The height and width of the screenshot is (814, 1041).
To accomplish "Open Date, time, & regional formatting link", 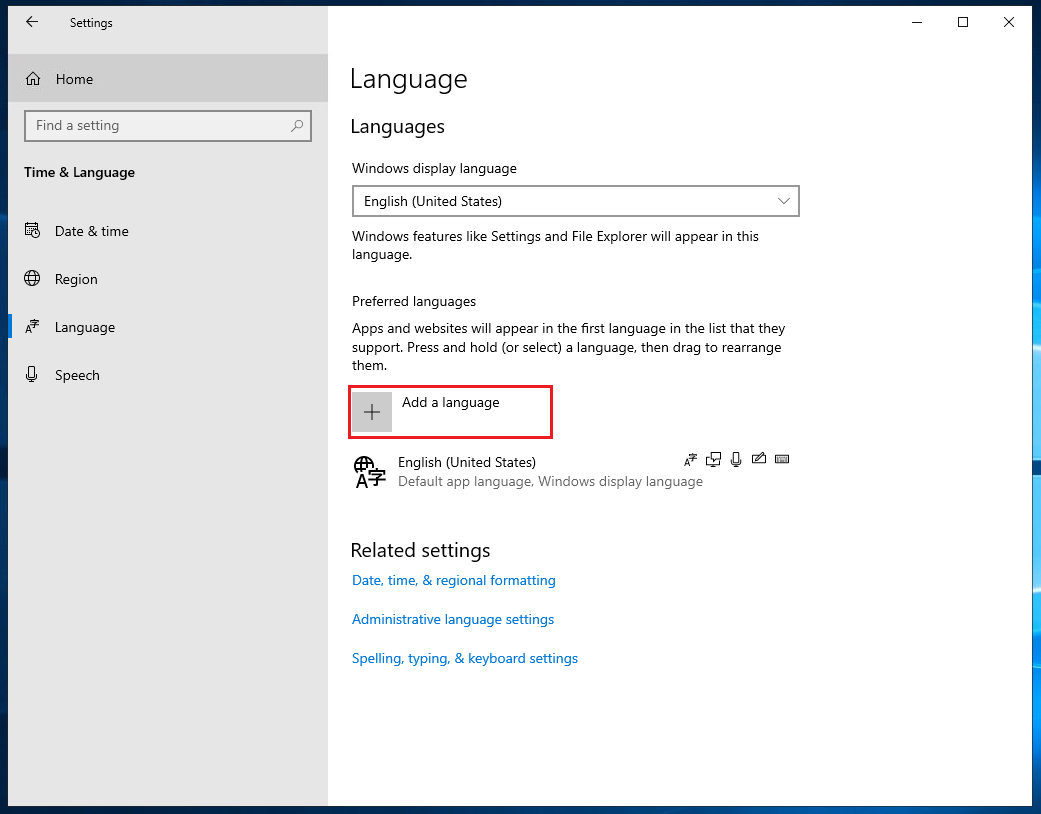I will [453, 580].
